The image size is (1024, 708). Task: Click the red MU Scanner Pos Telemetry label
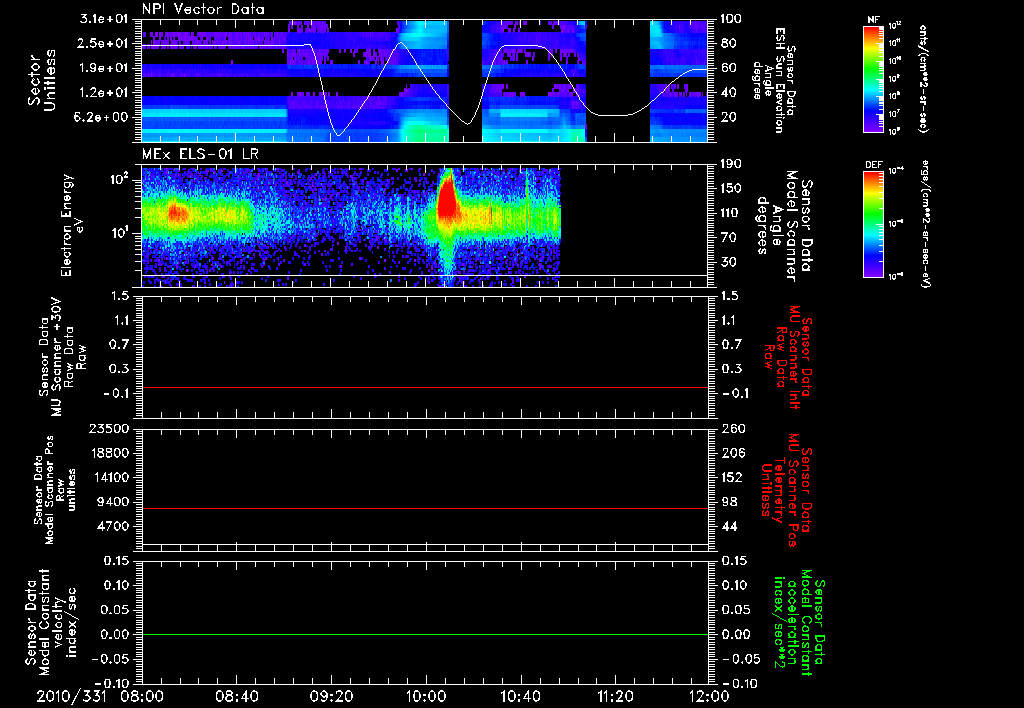[x=787, y=490]
